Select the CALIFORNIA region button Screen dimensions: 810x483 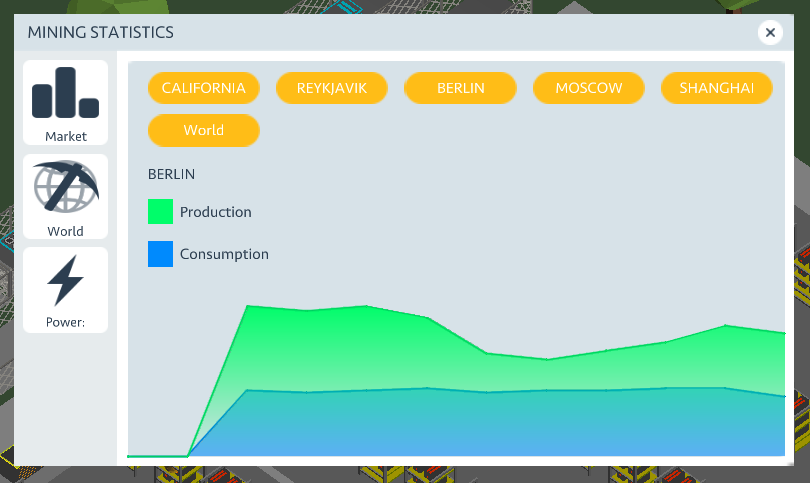(204, 88)
